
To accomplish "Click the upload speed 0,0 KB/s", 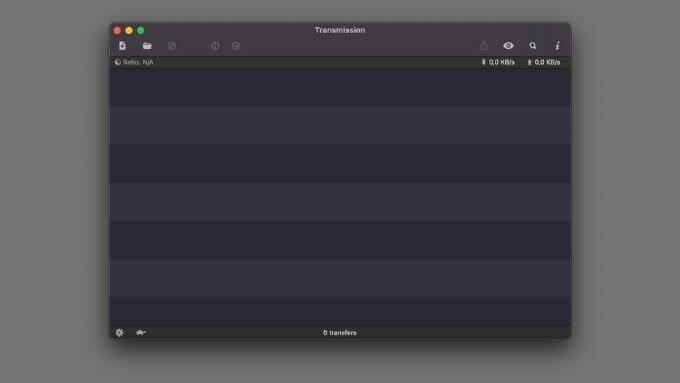I will point(543,62).
